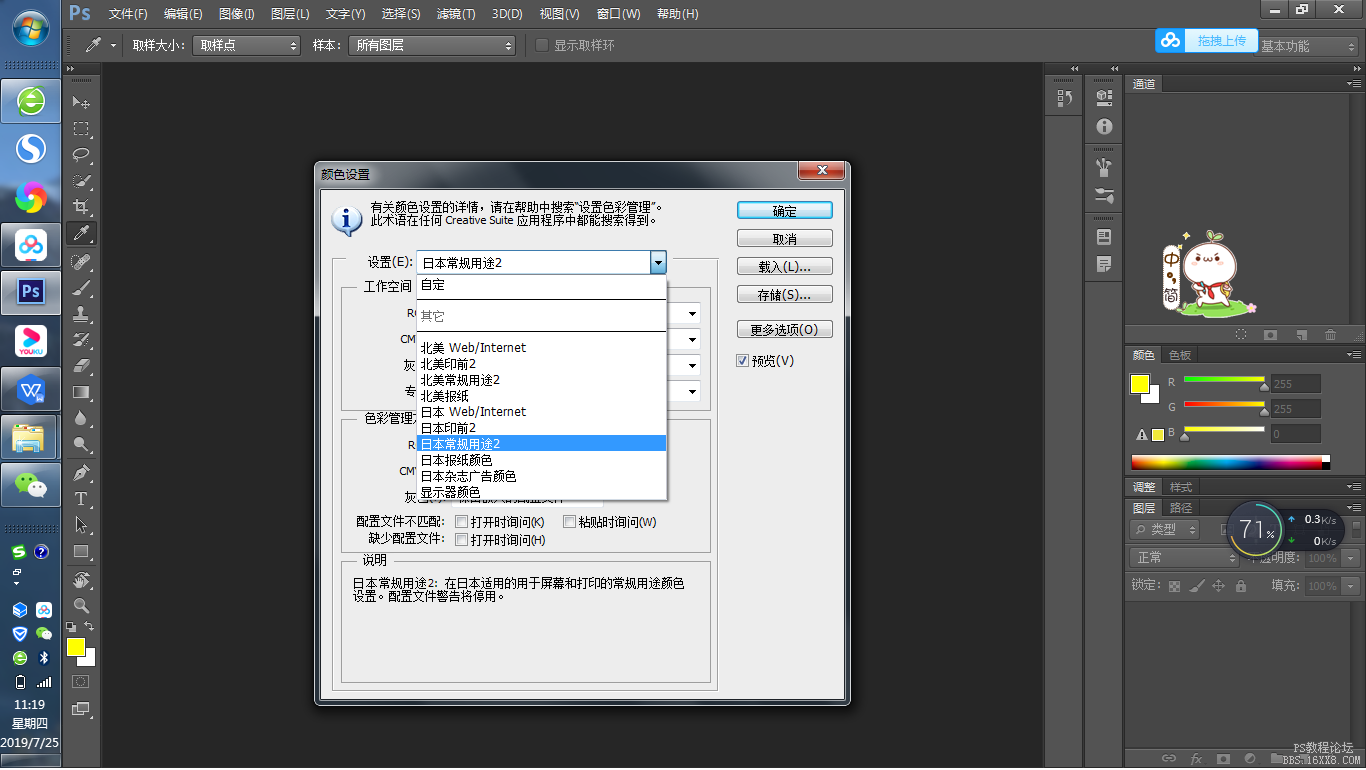Uncheck the 预览(V) checkbox
Screen dimensions: 1366x770
(742, 360)
